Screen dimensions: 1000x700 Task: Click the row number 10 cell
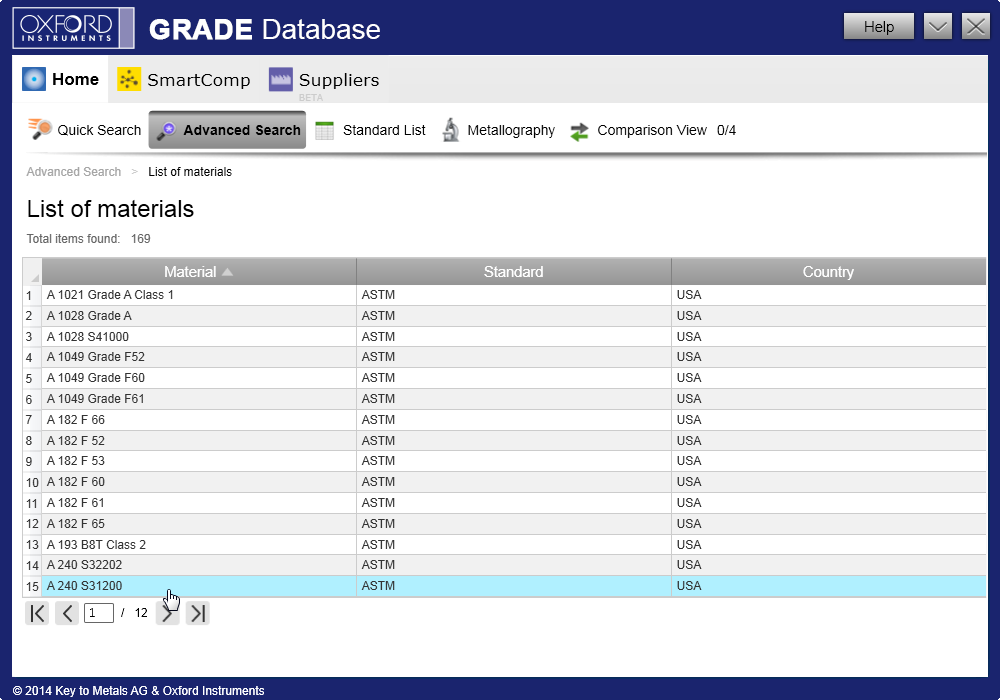33,483
